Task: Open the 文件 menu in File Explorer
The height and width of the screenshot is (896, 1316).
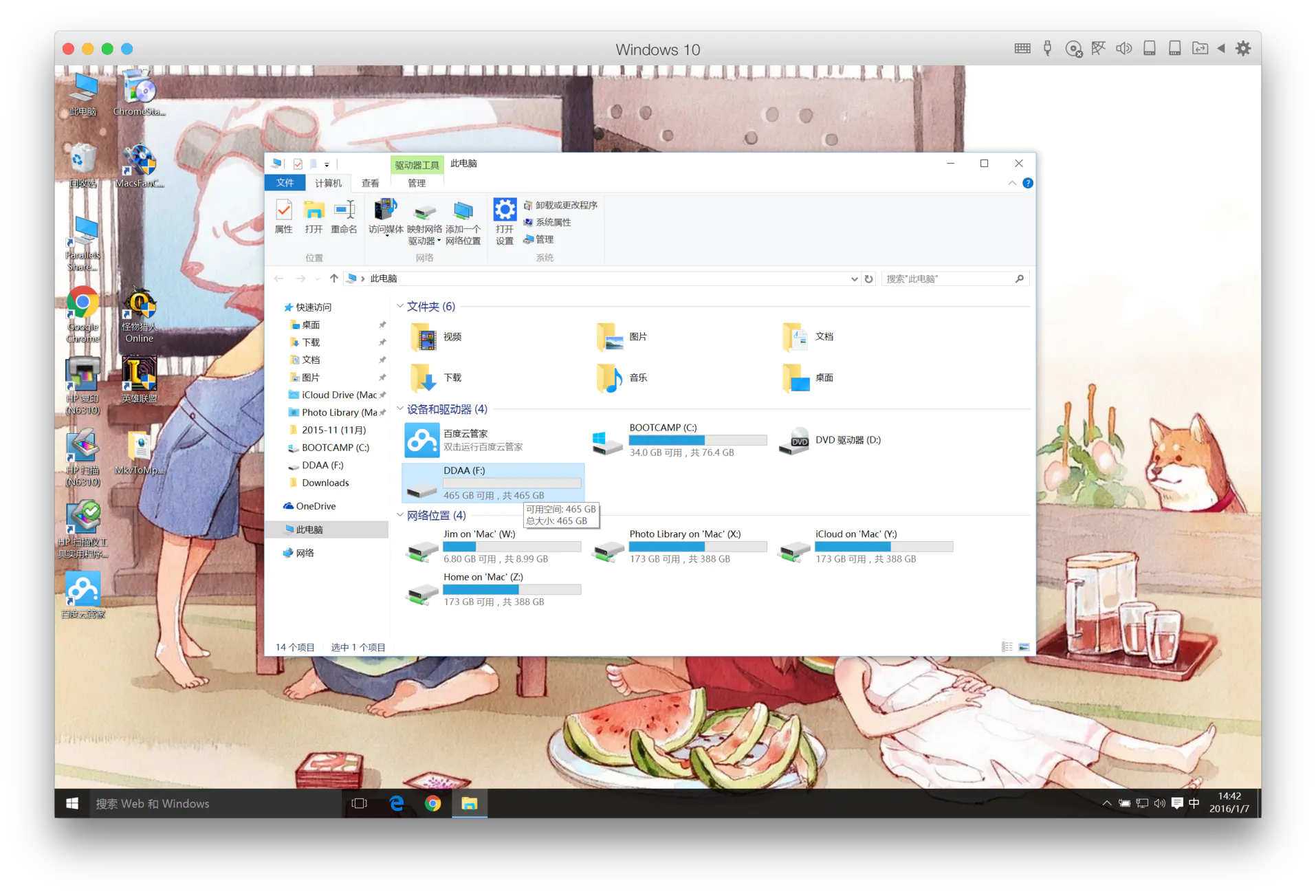Action: coord(285,182)
